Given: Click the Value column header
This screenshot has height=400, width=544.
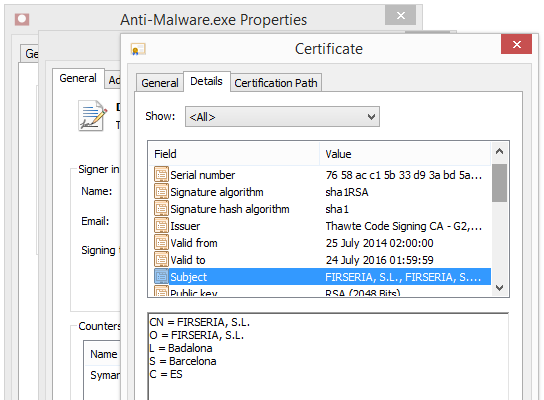Looking at the screenshot, I should point(405,154).
